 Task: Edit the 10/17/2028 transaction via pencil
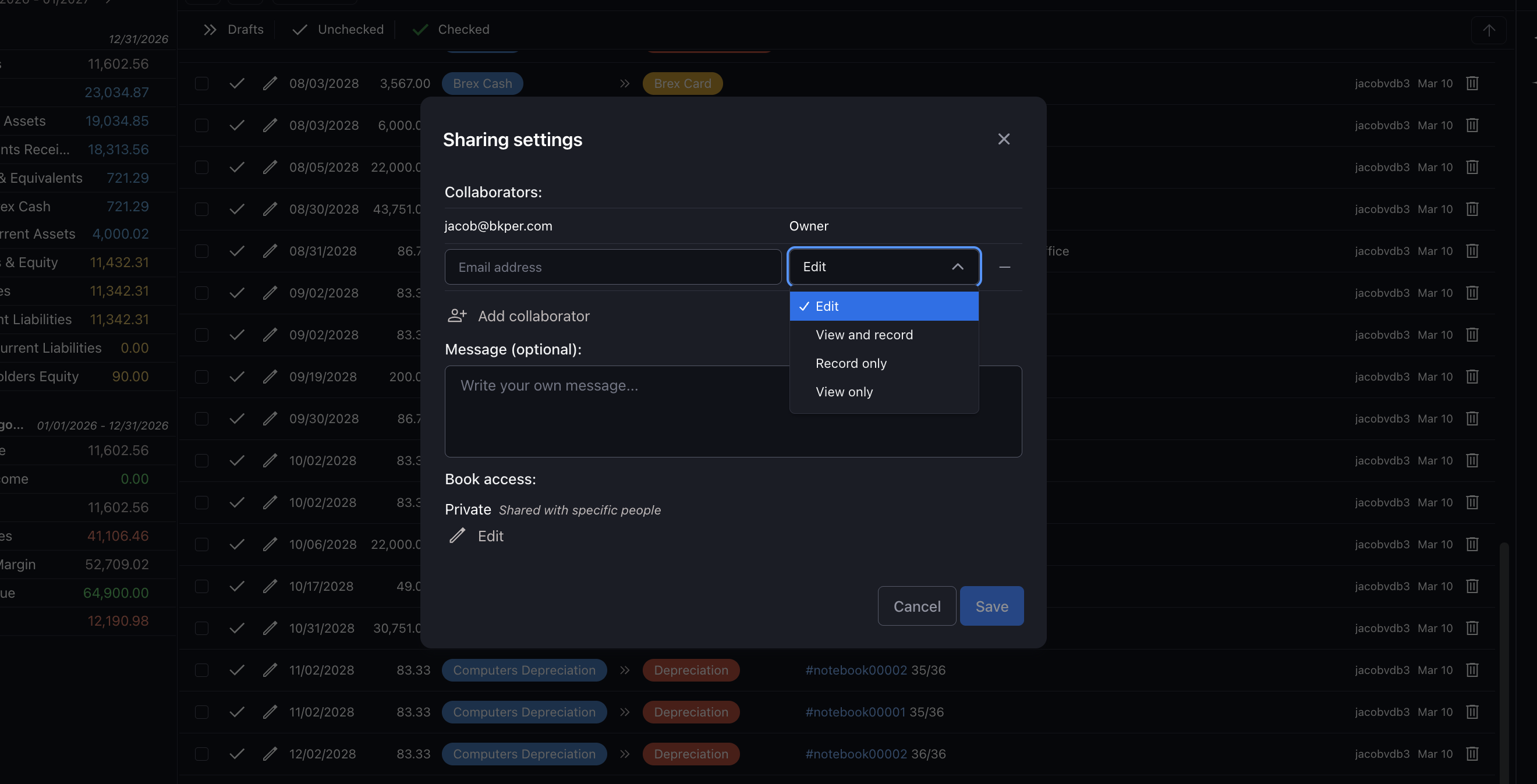270,587
